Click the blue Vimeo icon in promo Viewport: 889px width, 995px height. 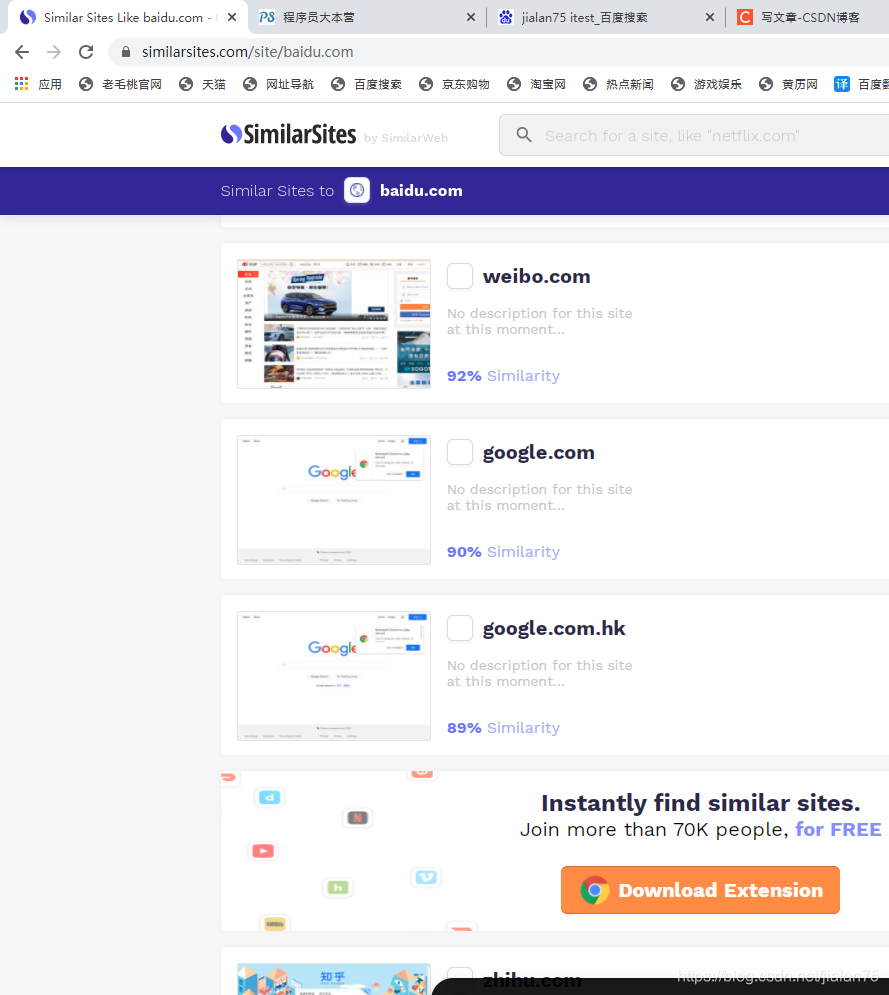426,877
